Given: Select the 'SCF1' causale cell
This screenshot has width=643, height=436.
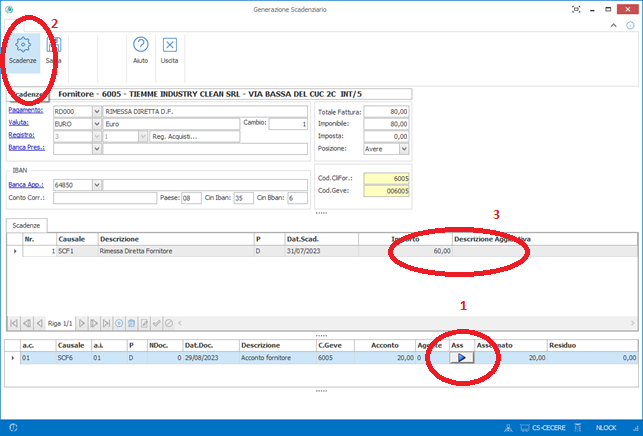Looking at the screenshot, I should pyautogui.click(x=77, y=251).
